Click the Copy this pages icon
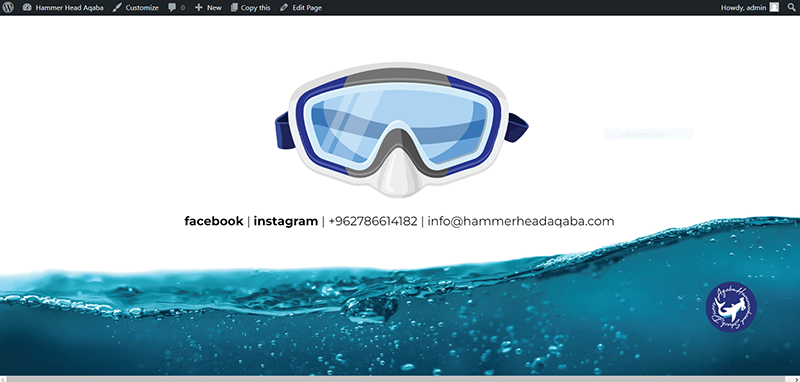 pos(234,8)
